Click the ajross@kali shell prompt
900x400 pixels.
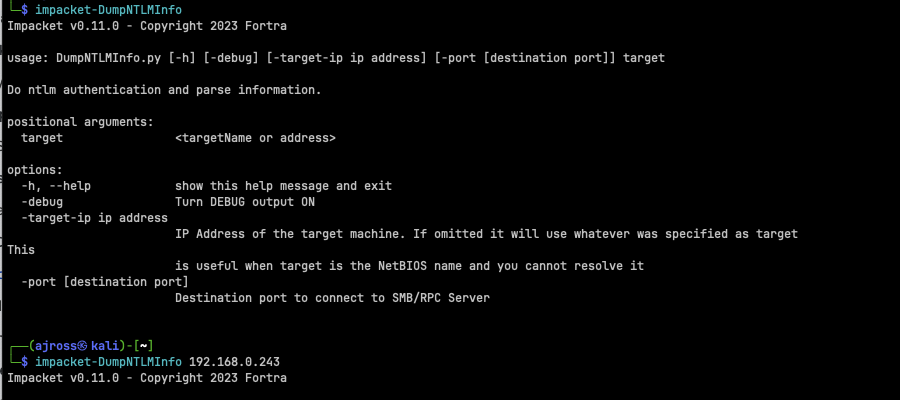pos(77,346)
